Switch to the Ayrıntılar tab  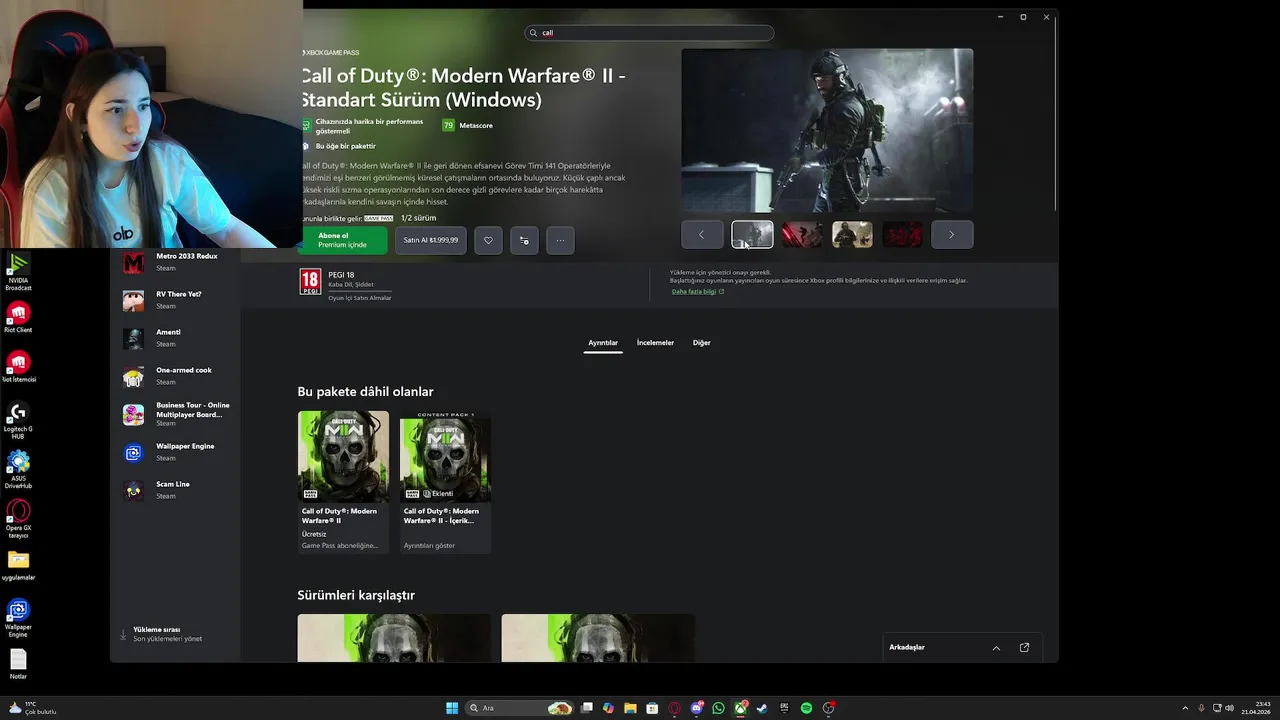coord(603,343)
